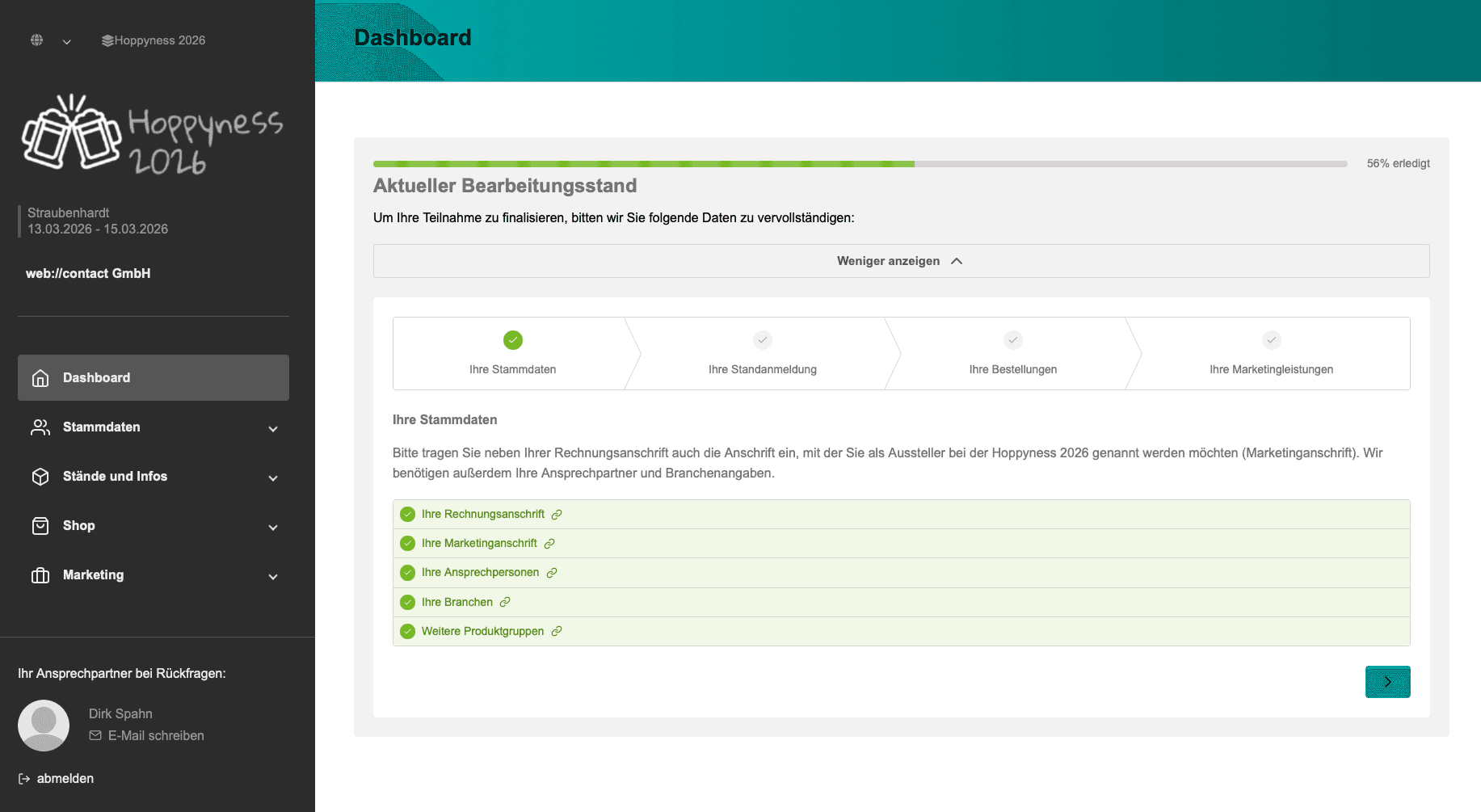Screen dimensions: 1481x812
Task: Click the Dashboard page heading
Action: point(413,37)
